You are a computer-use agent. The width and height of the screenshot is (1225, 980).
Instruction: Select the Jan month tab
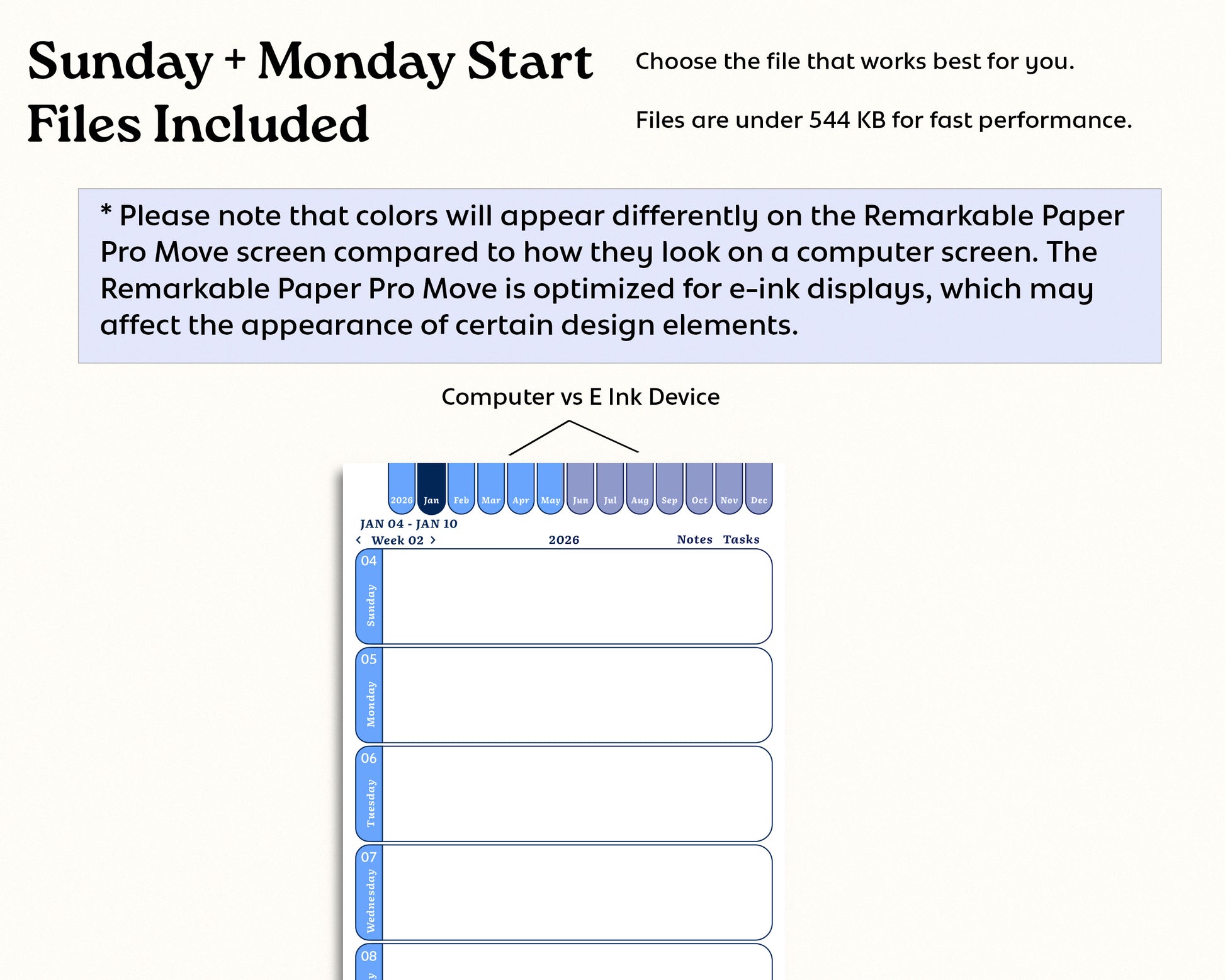[x=431, y=489]
